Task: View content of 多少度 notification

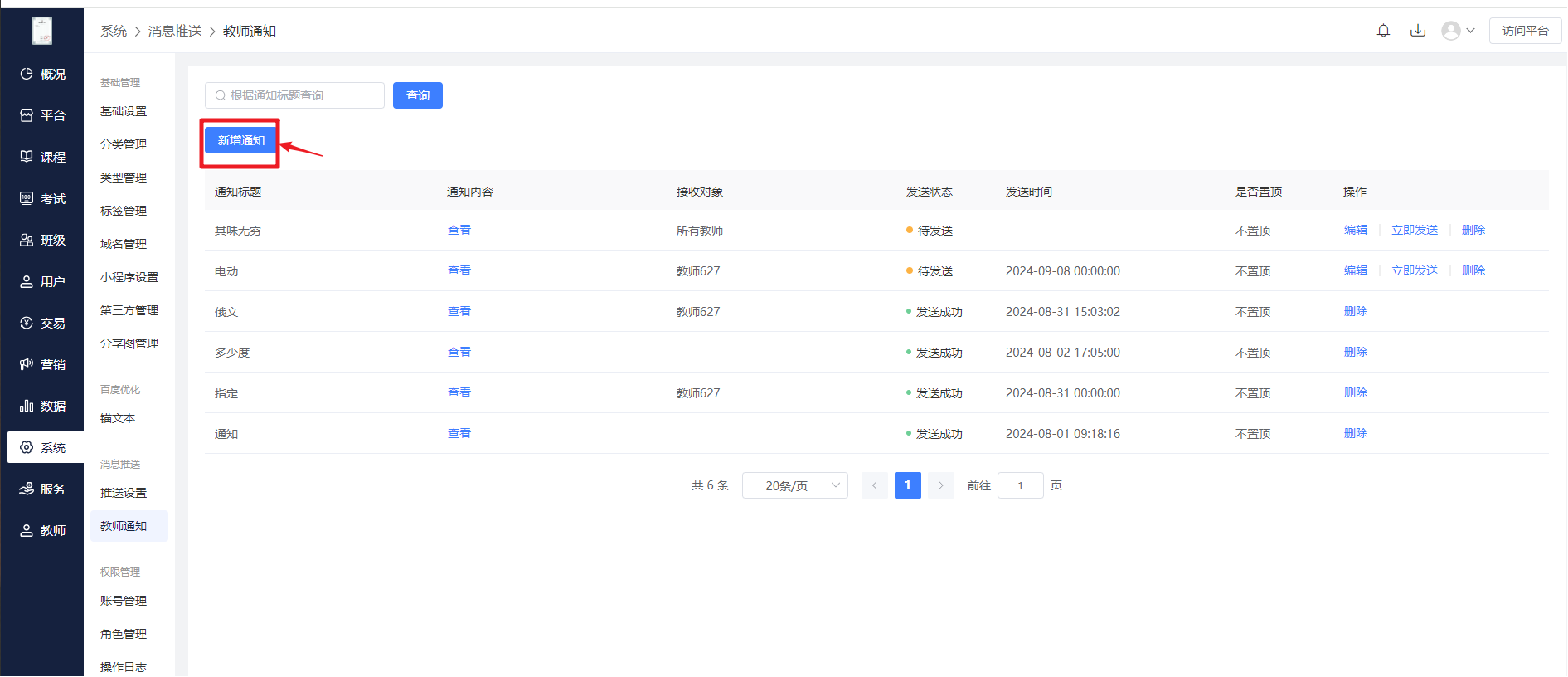Action: 459,352
